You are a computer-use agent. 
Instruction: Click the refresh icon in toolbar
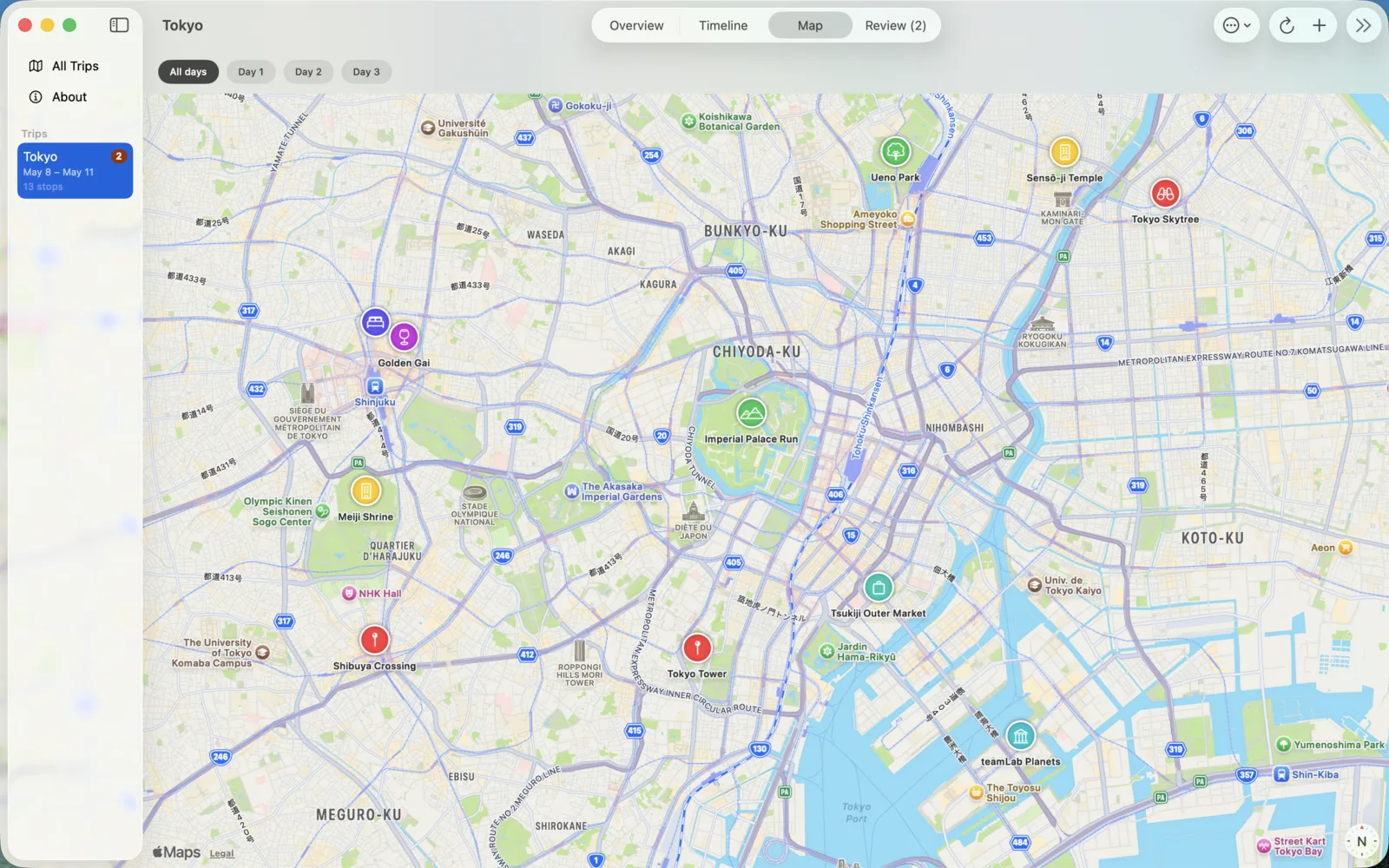(x=1287, y=25)
